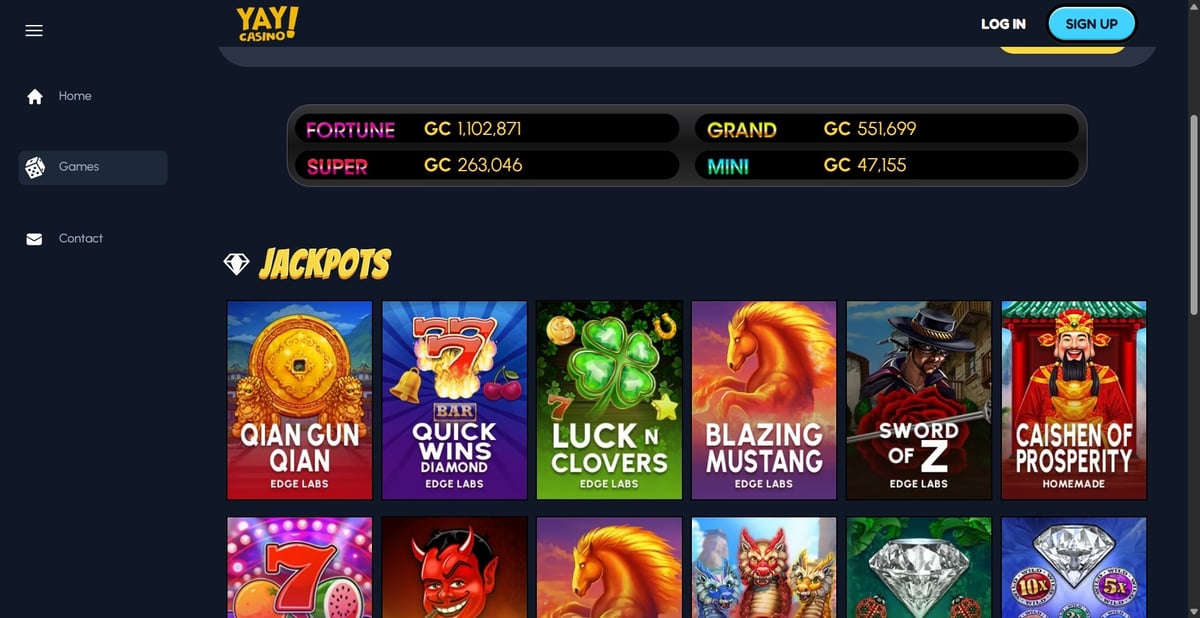Click the diamond icon beside Jackpots

[236, 264]
